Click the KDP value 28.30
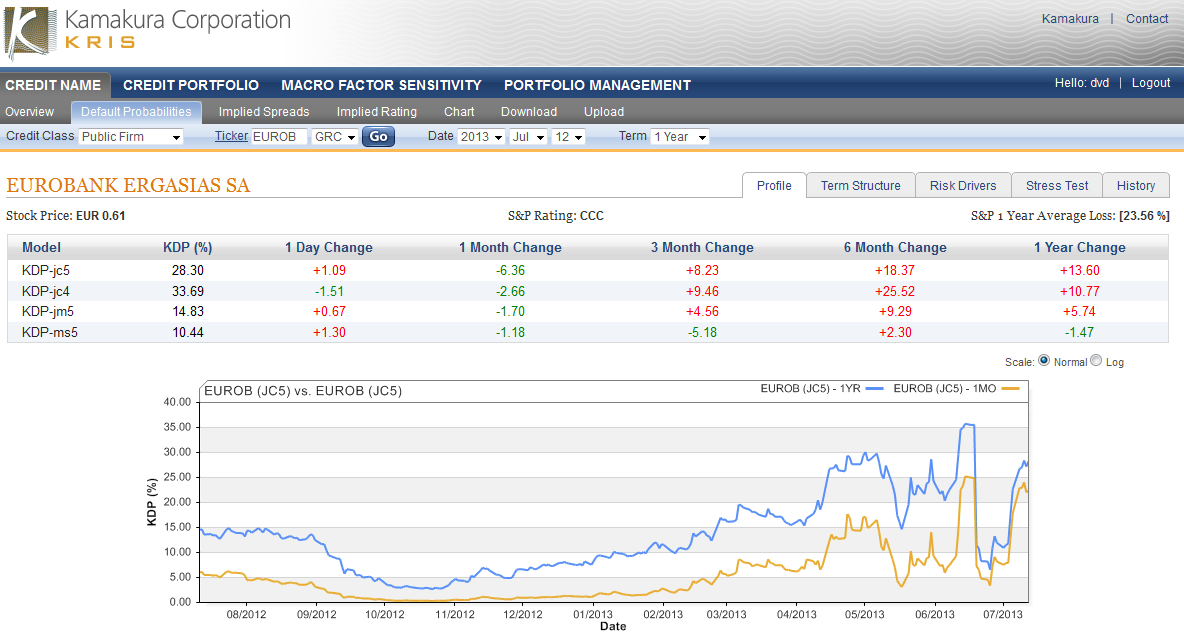 pyautogui.click(x=187, y=270)
